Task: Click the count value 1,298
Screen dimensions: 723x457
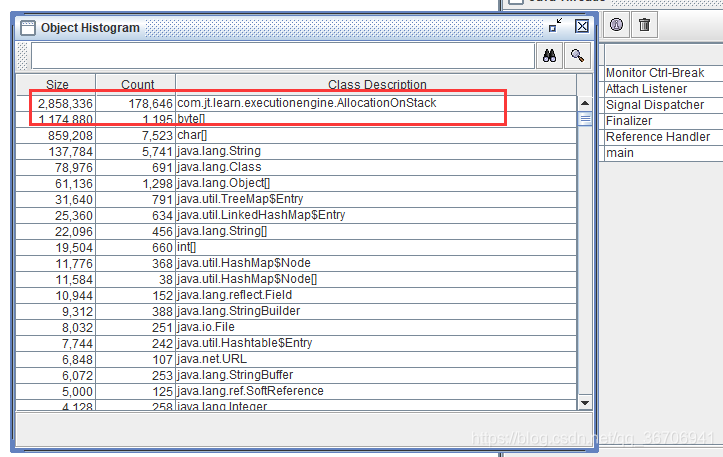Action: [x=157, y=184]
